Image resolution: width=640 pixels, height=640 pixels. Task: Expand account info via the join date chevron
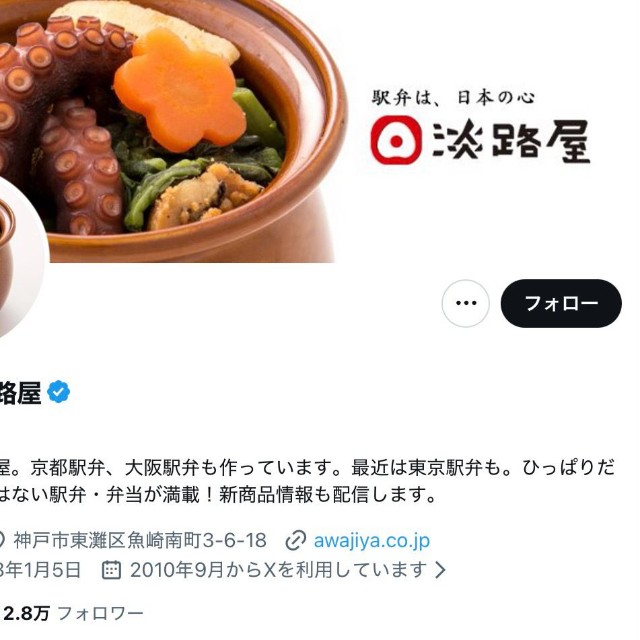[440, 570]
